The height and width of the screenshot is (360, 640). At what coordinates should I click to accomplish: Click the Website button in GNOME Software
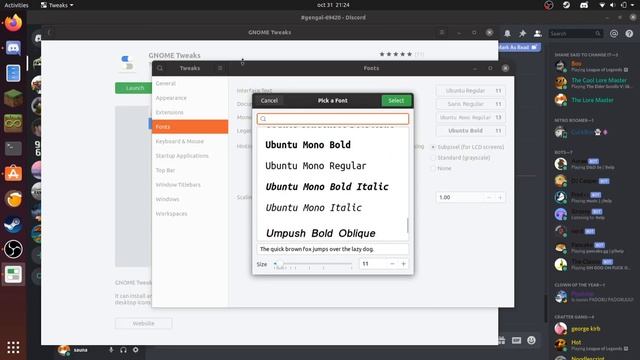[143, 323]
